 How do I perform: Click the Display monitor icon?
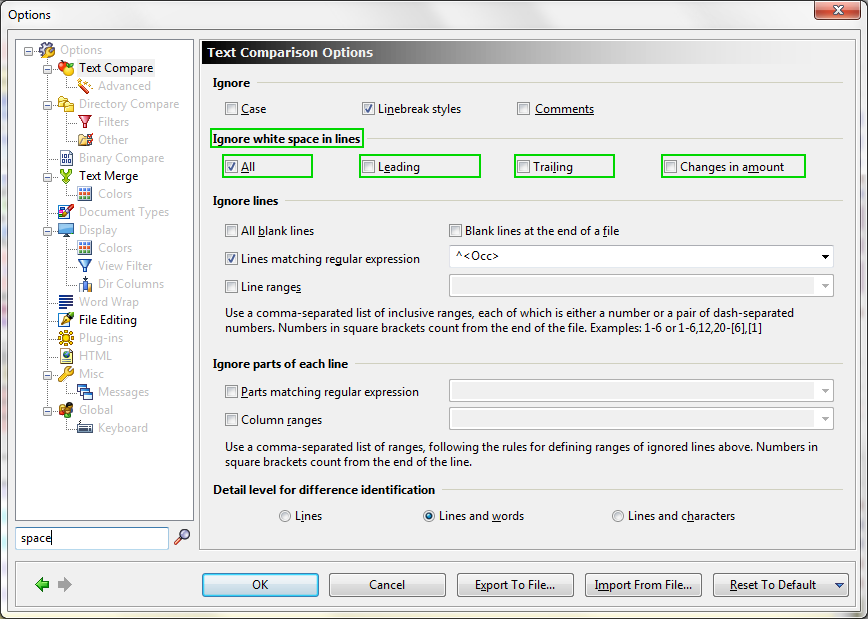(x=66, y=230)
